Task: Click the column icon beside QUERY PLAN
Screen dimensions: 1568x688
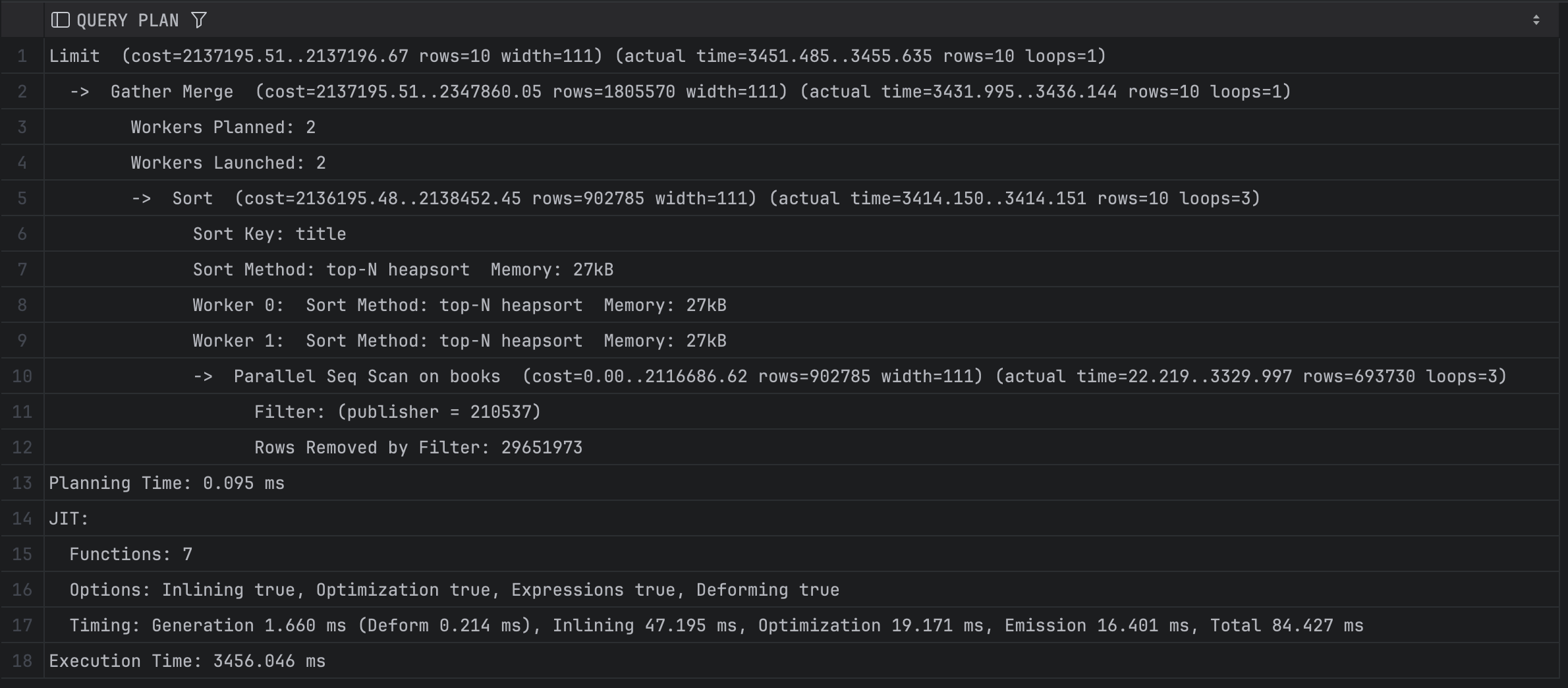Action: coord(61,20)
